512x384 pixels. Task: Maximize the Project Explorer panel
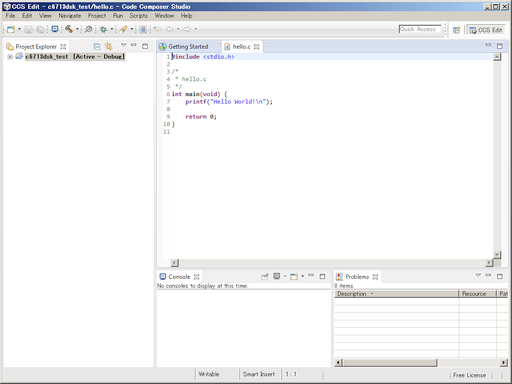[x=145, y=46]
